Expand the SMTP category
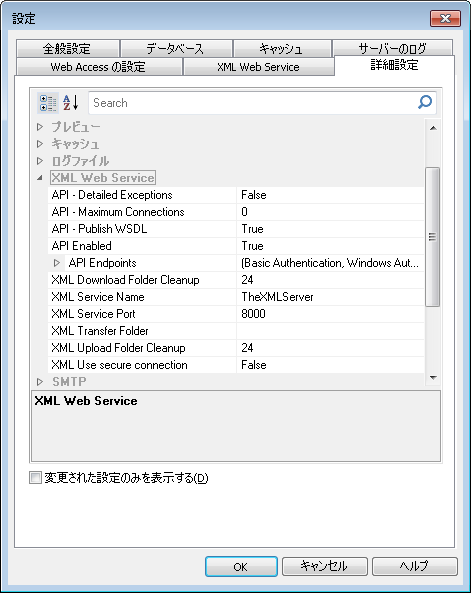Screen dimensions: 471x593 (x=40, y=382)
